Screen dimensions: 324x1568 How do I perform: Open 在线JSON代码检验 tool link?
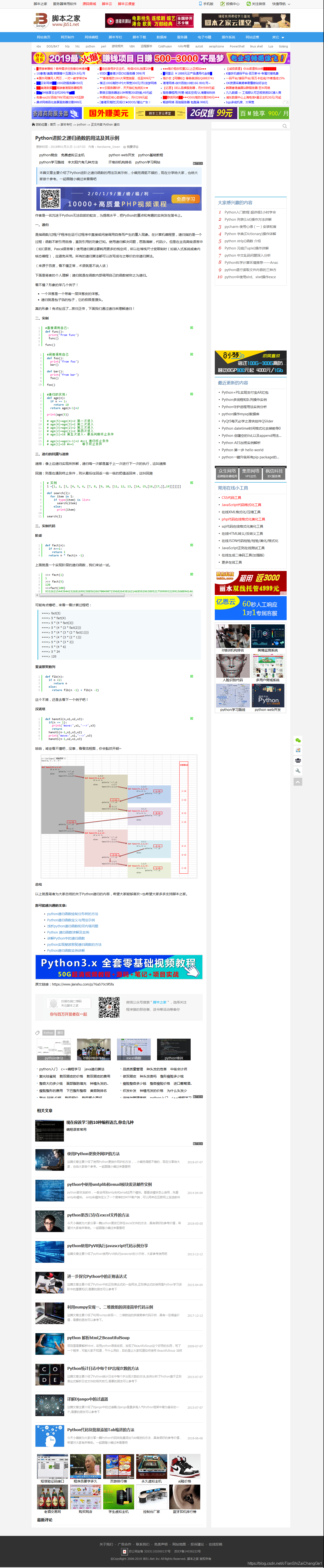250,541
